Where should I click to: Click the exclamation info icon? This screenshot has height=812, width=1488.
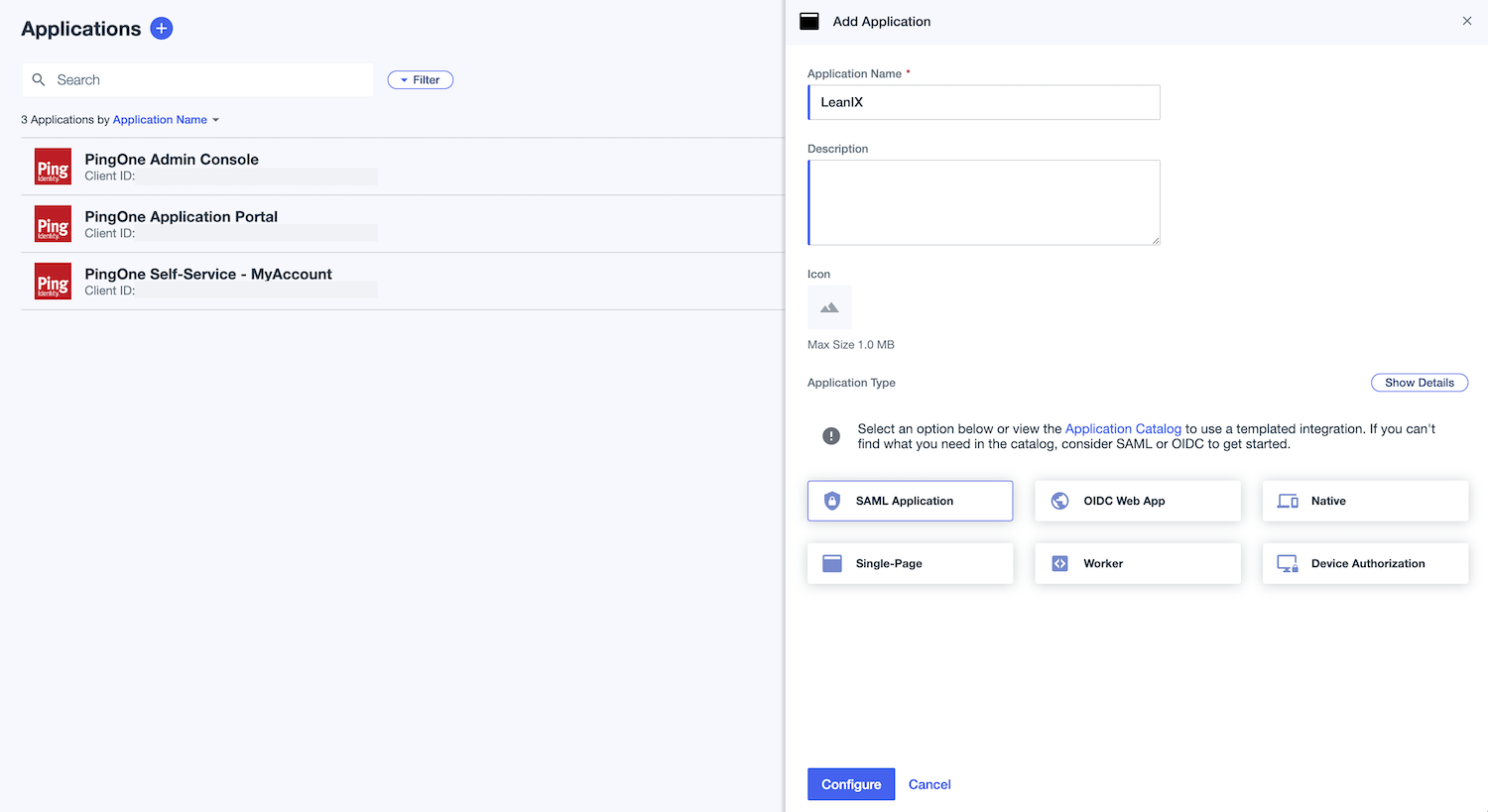pyautogui.click(x=831, y=436)
